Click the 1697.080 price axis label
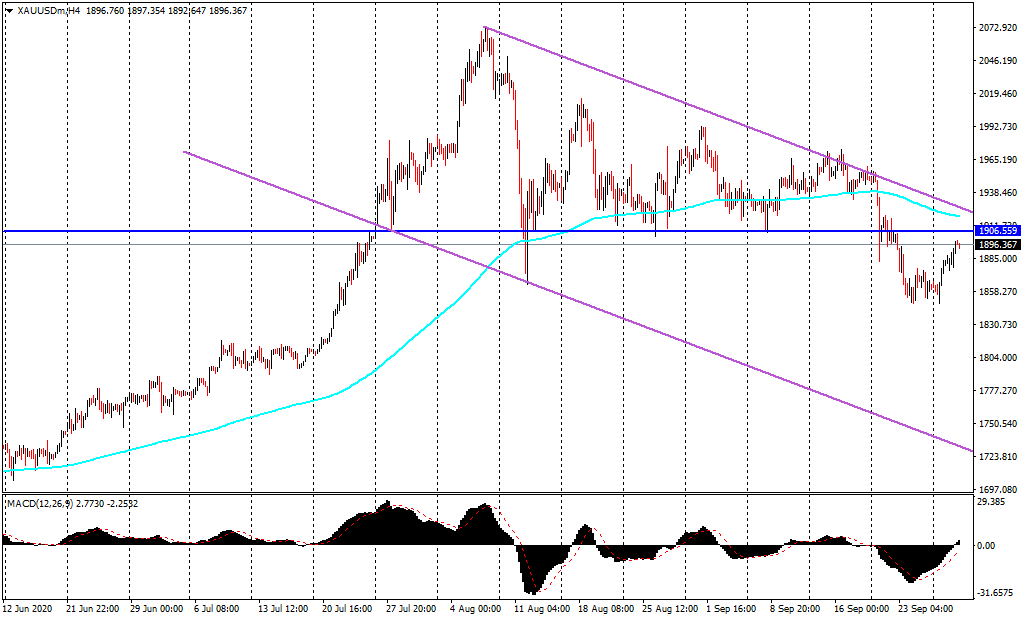Viewport: 1024px width, 620px height. point(997,490)
